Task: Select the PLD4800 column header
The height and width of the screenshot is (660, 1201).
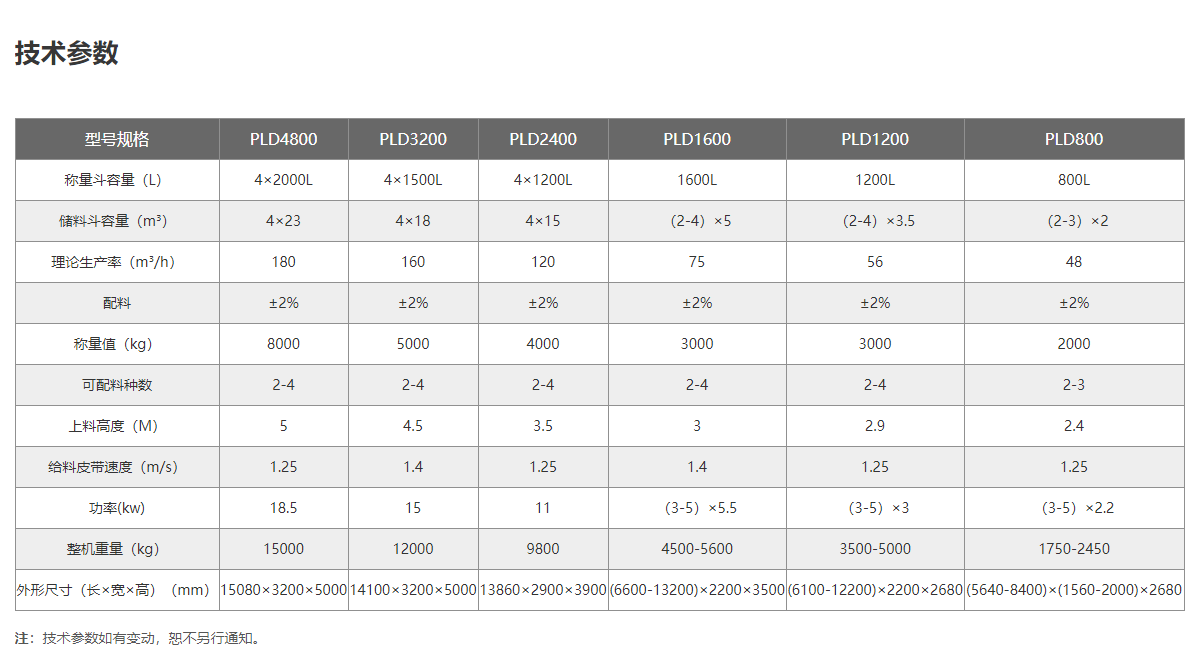Action: (284, 139)
